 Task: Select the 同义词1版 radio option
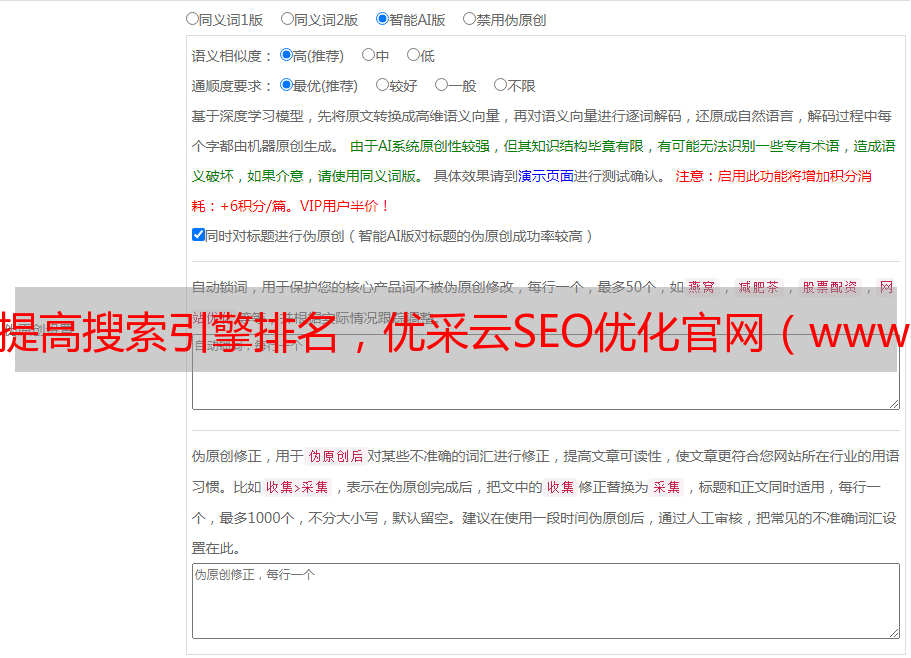pos(192,19)
